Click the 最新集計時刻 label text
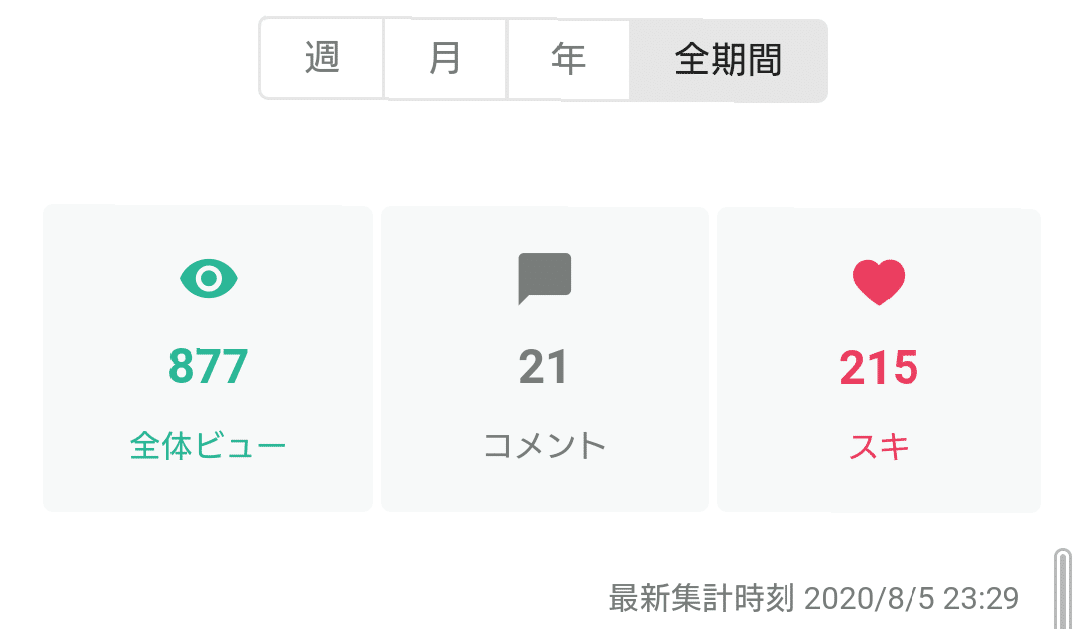 click(x=702, y=598)
